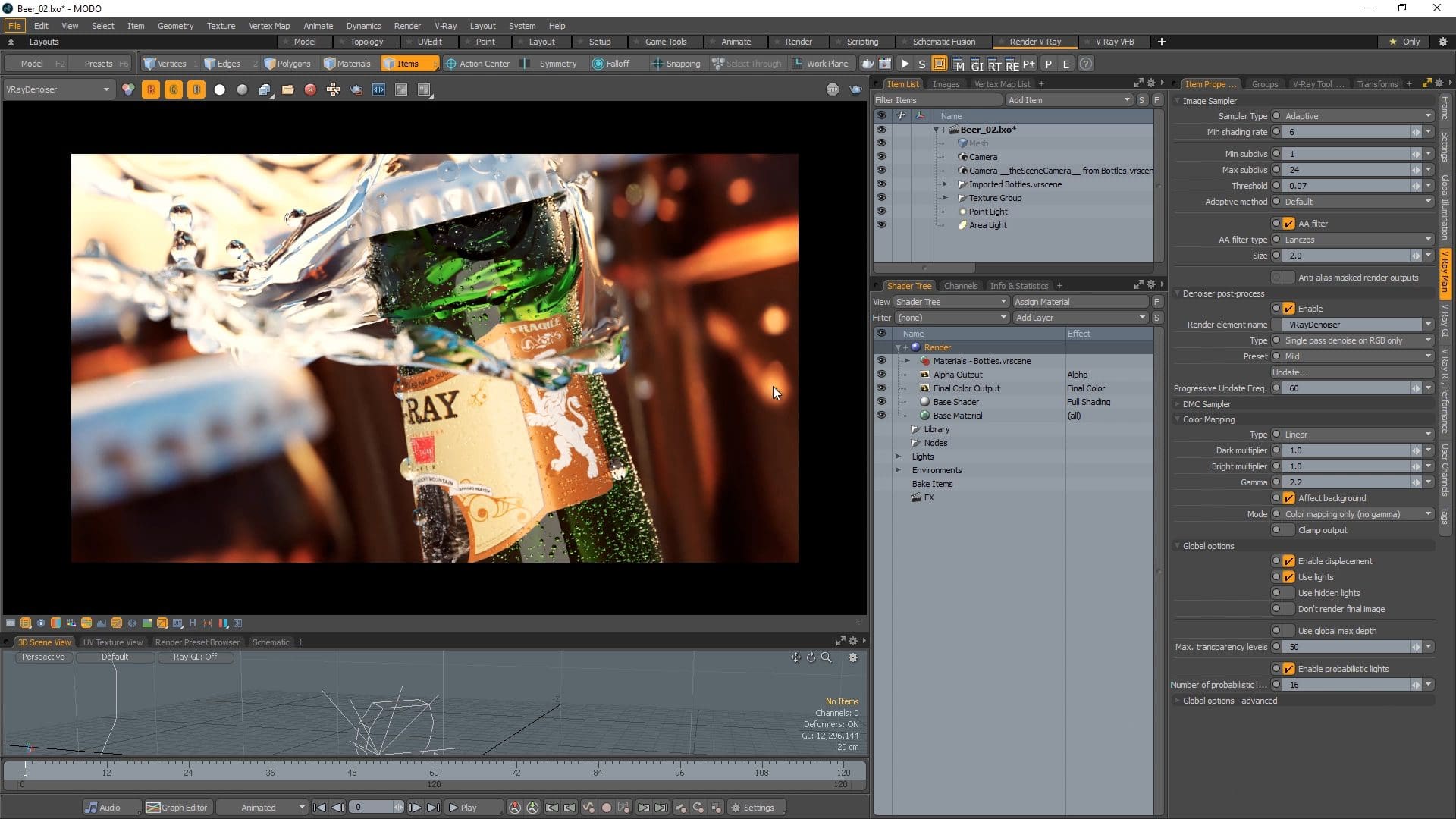Image resolution: width=1456 pixels, height=819 pixels.
Task: Click the Graph Editor button
Action: [x=177, y=808]
